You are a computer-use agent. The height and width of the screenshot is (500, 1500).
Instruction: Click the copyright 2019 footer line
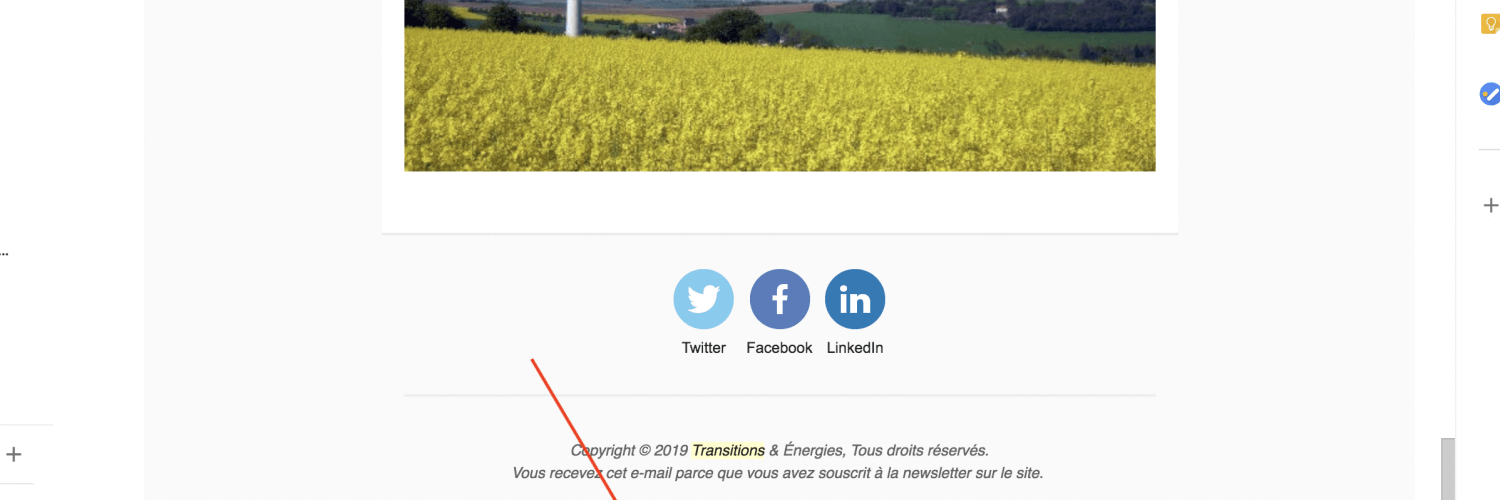point(779,451)
